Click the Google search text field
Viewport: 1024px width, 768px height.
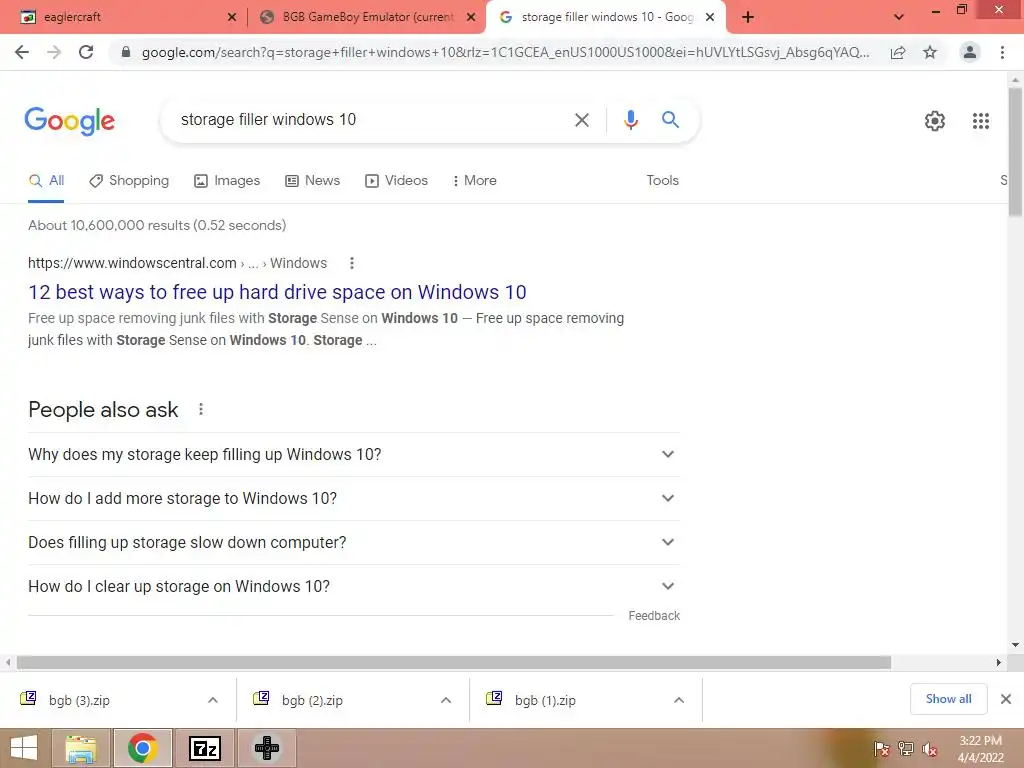click(372, 120)
